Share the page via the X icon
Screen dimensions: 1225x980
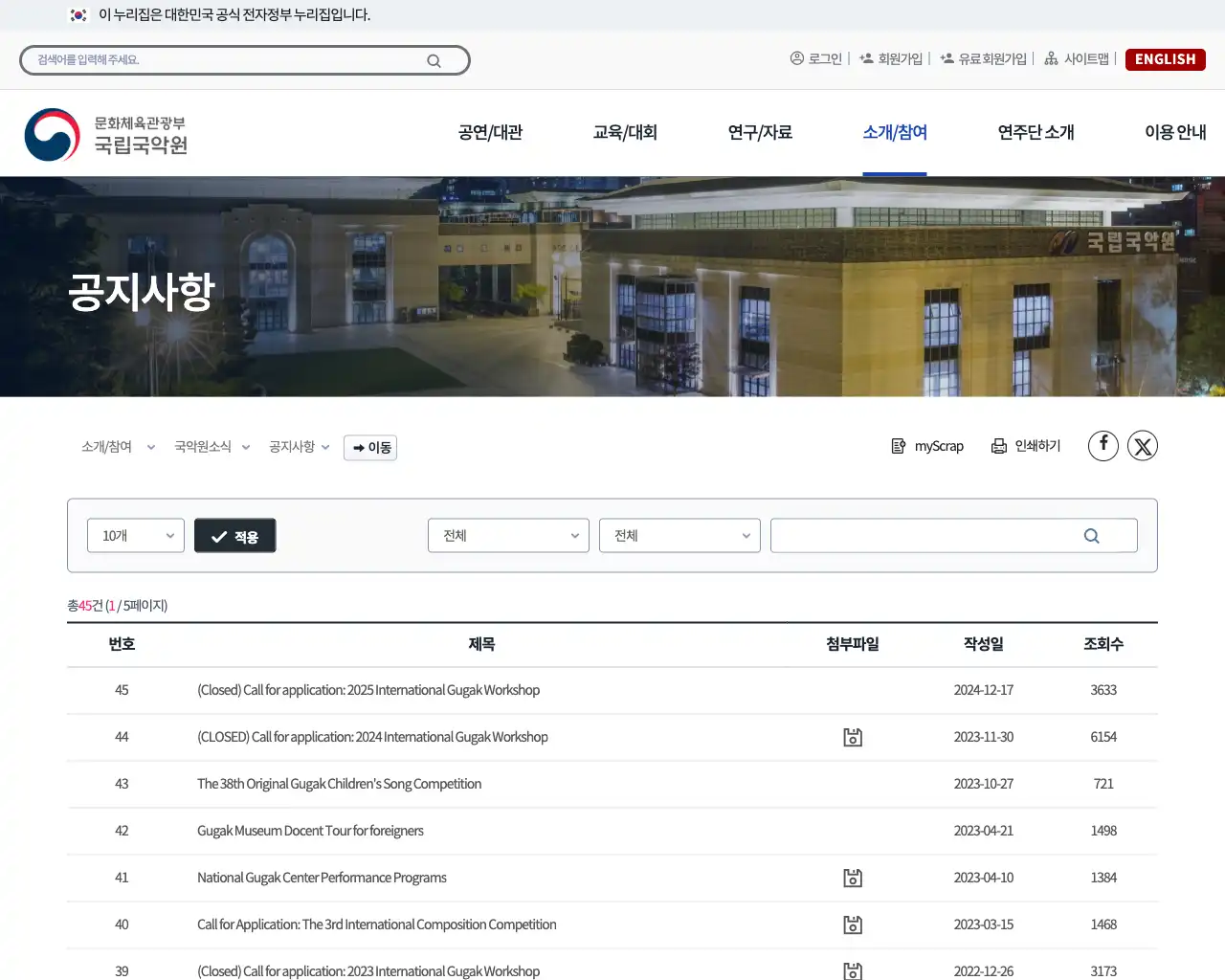tap(1143, 445)
